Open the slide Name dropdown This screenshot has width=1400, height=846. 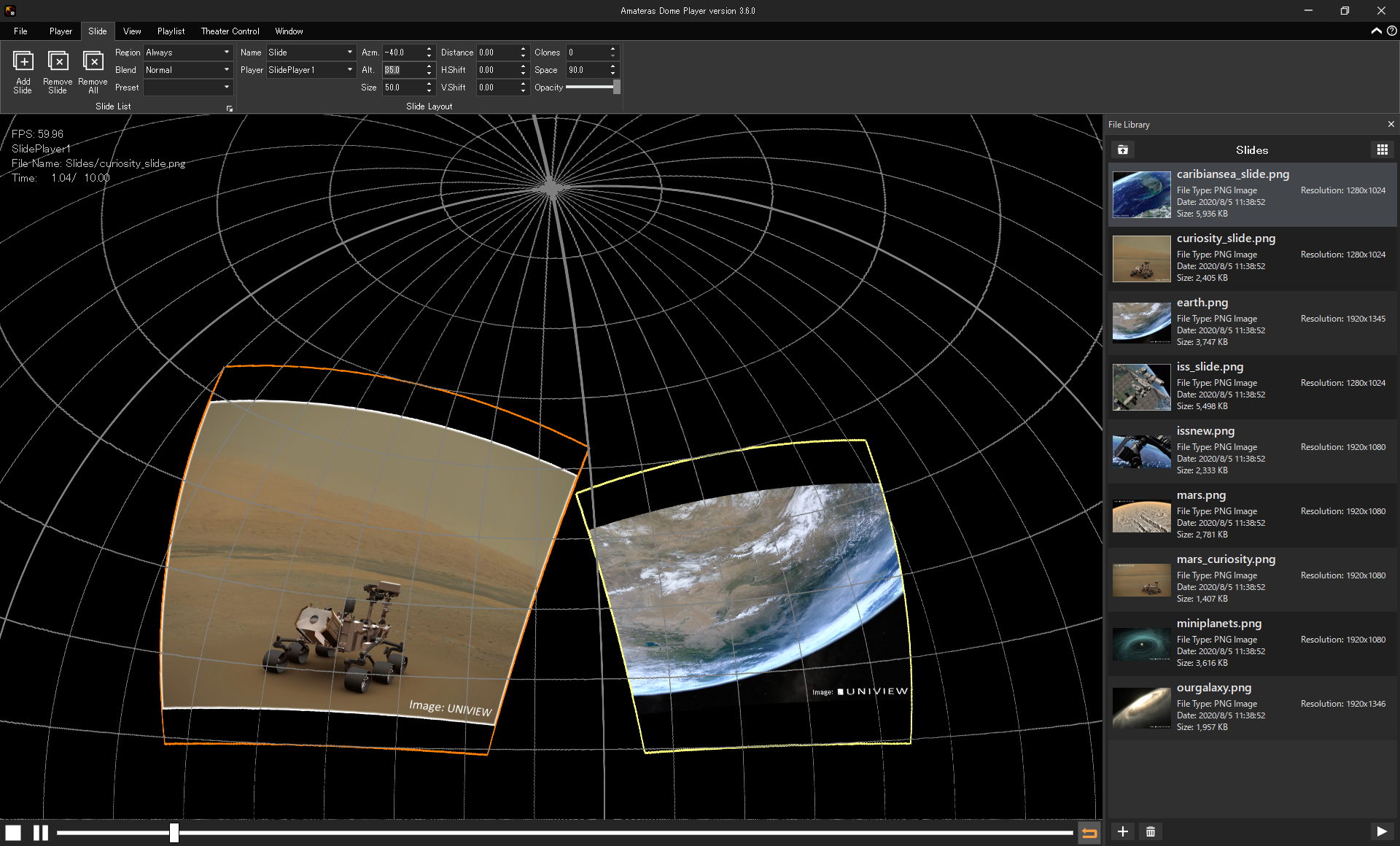tap(311, 52)
